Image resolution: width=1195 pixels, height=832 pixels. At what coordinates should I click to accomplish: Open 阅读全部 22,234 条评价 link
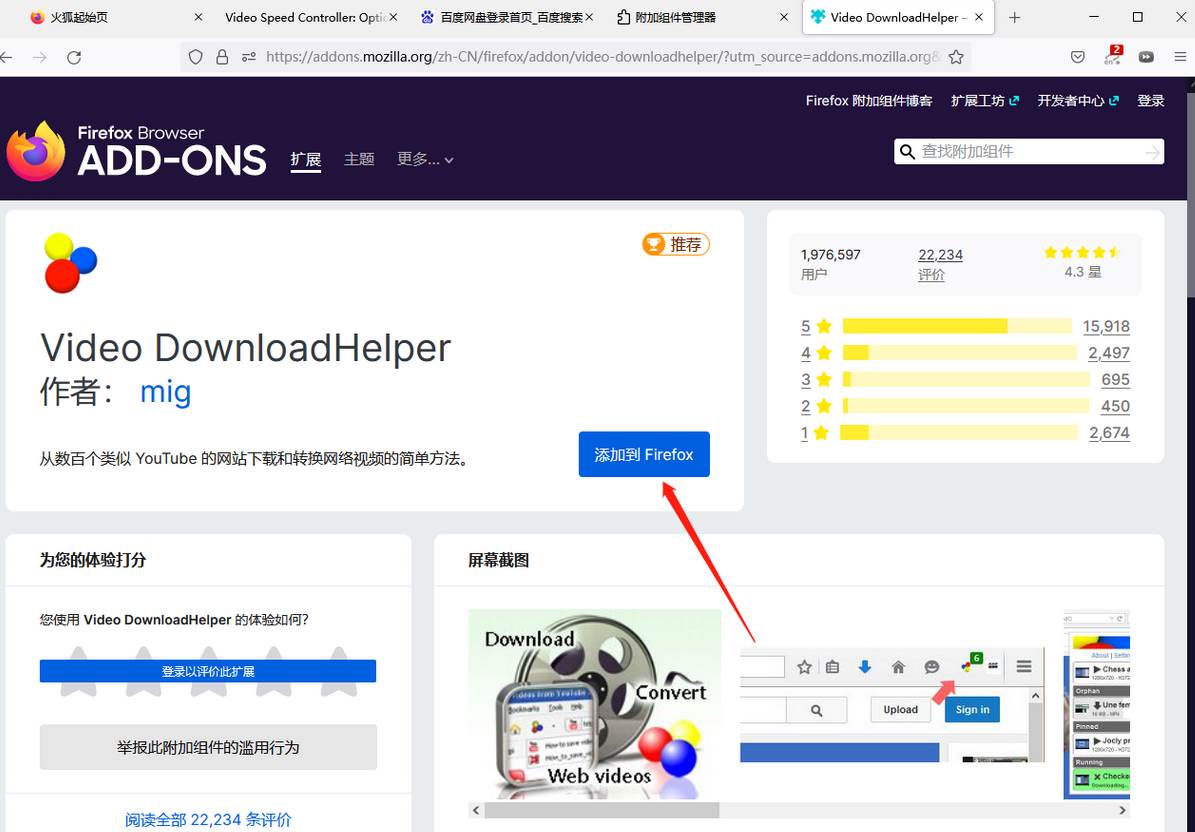point(208,820)
